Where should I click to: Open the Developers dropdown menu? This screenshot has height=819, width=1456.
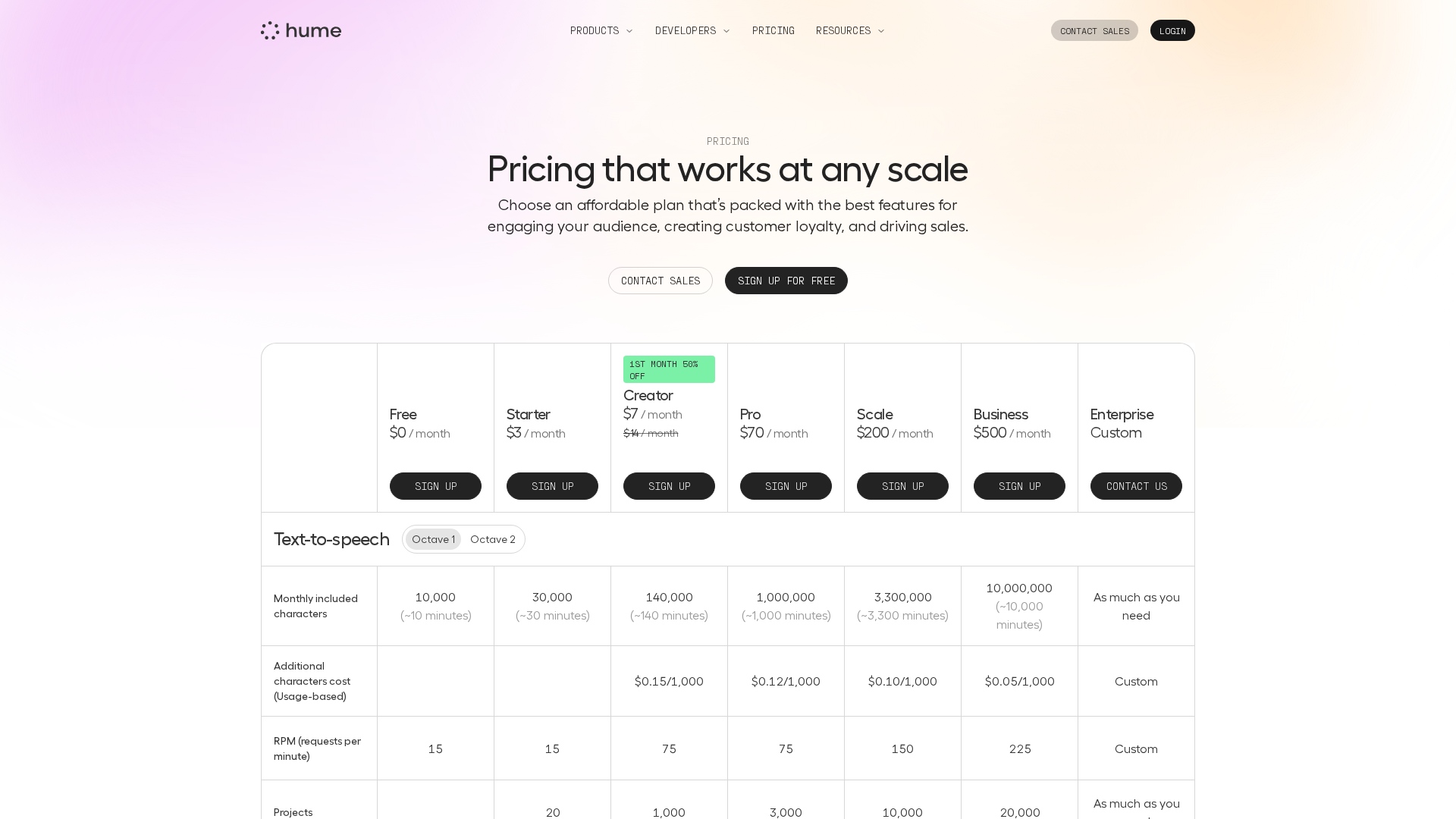(692, 30)
